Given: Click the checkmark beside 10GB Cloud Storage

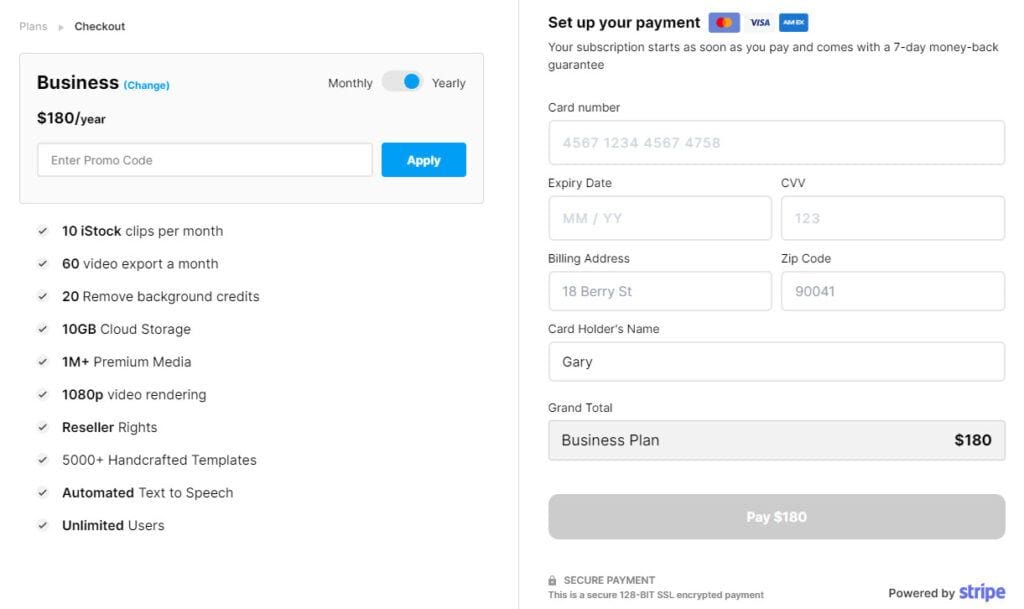Looking at the screenshot, I should (x=42, y=329).
